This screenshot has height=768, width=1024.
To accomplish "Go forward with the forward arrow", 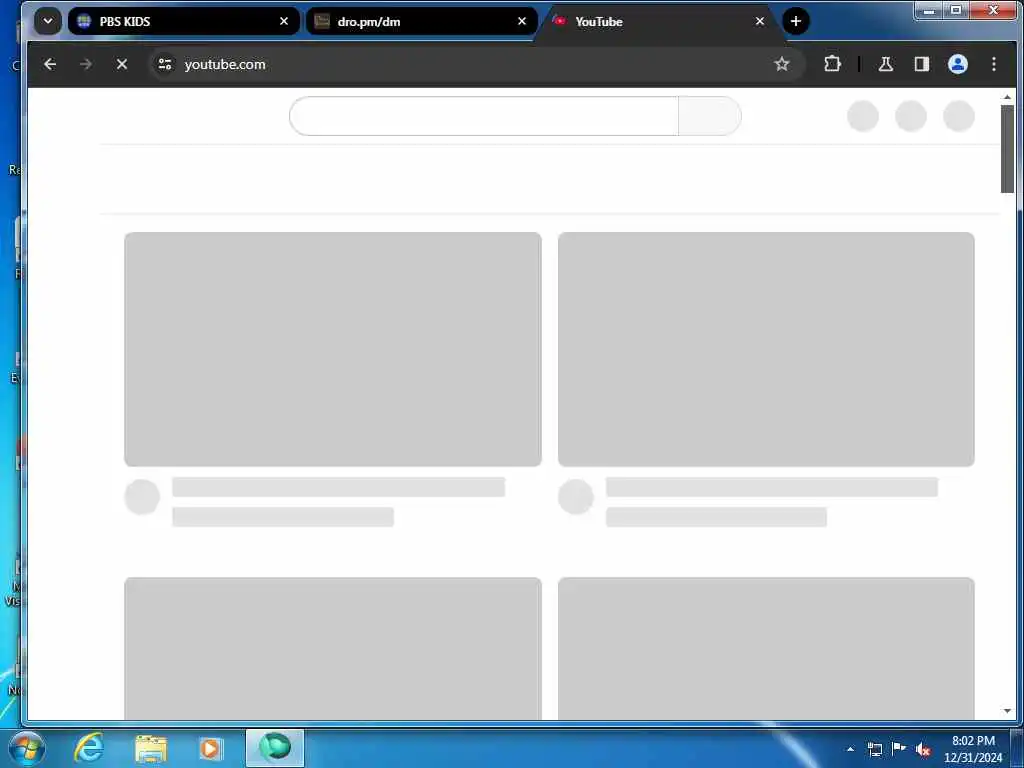I will 86,64.
